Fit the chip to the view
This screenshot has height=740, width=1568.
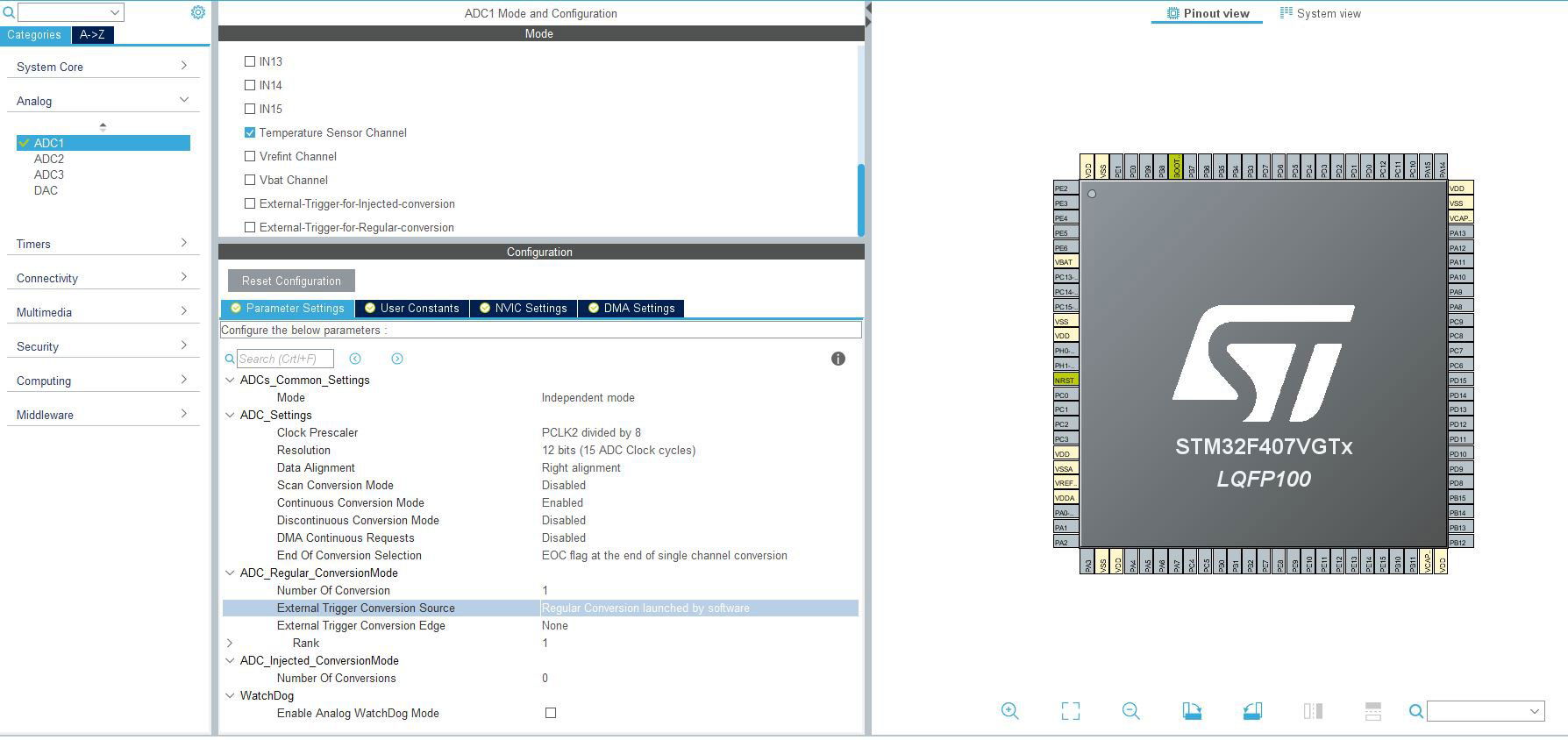1071,711
